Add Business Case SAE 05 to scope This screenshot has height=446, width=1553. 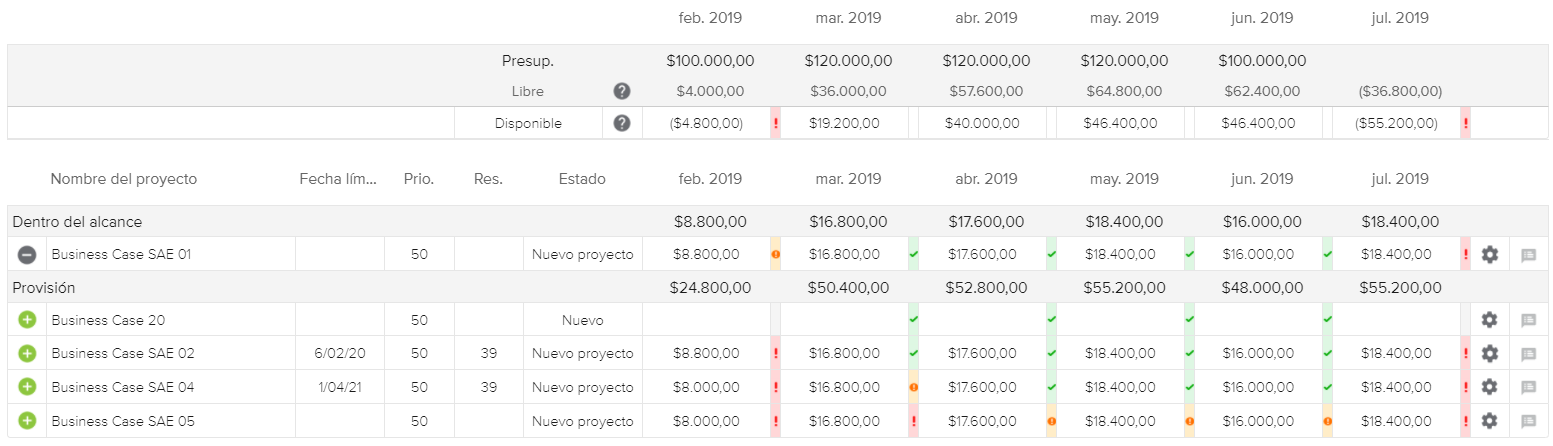point(27,421)
